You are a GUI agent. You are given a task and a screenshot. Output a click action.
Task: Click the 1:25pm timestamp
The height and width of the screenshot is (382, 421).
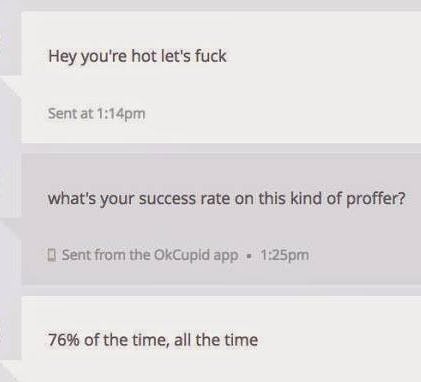[284, 255]
